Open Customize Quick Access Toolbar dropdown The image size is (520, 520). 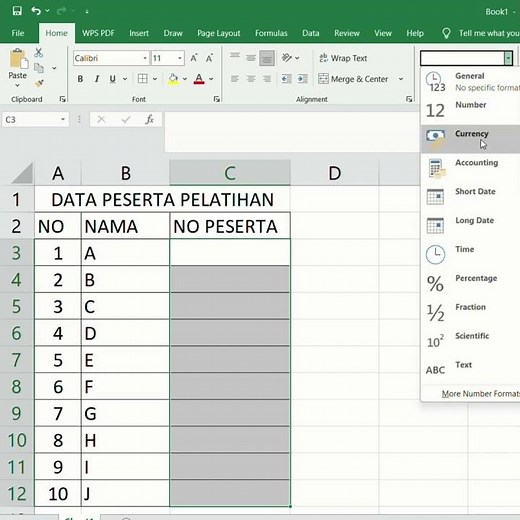pyautogui.click(x=87, y=12)
